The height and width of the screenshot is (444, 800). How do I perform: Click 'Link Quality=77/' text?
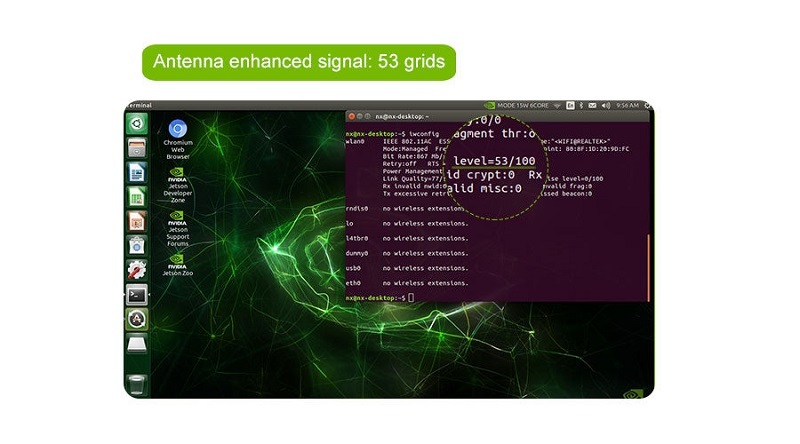(413, 179)
